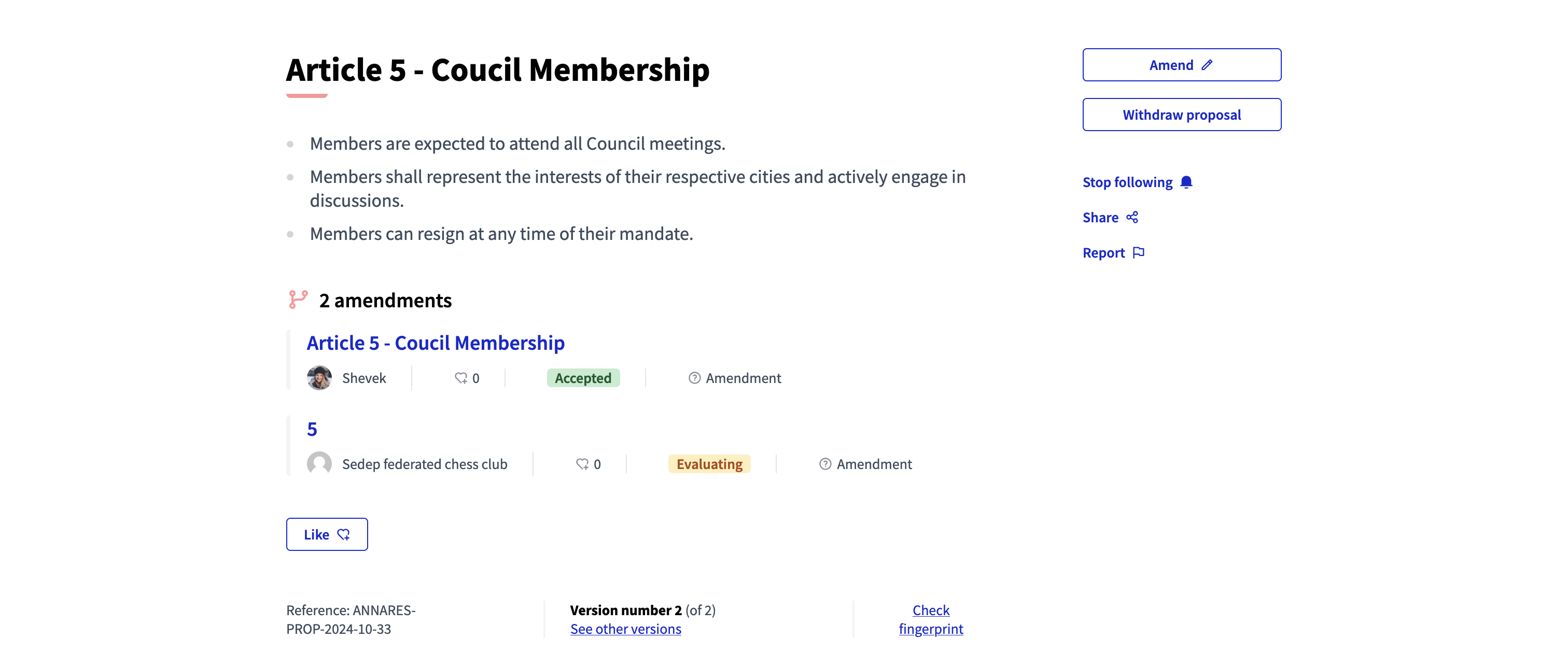Click the notification bell icon beside Stop following
Image resolution: width=1568 pixels, height=653 pixels.
coord(1186,181)
